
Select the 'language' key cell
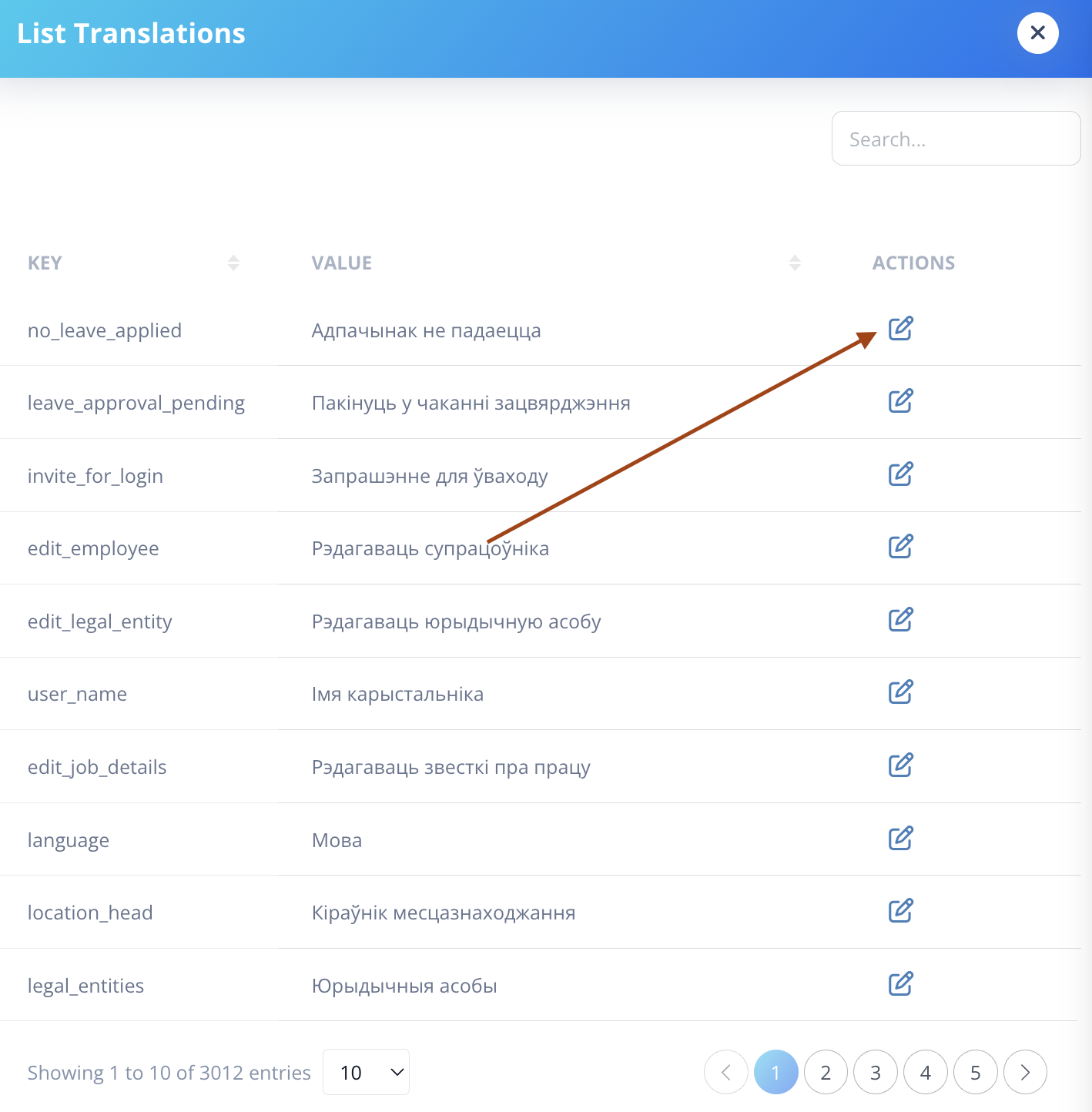click(69, 840)
